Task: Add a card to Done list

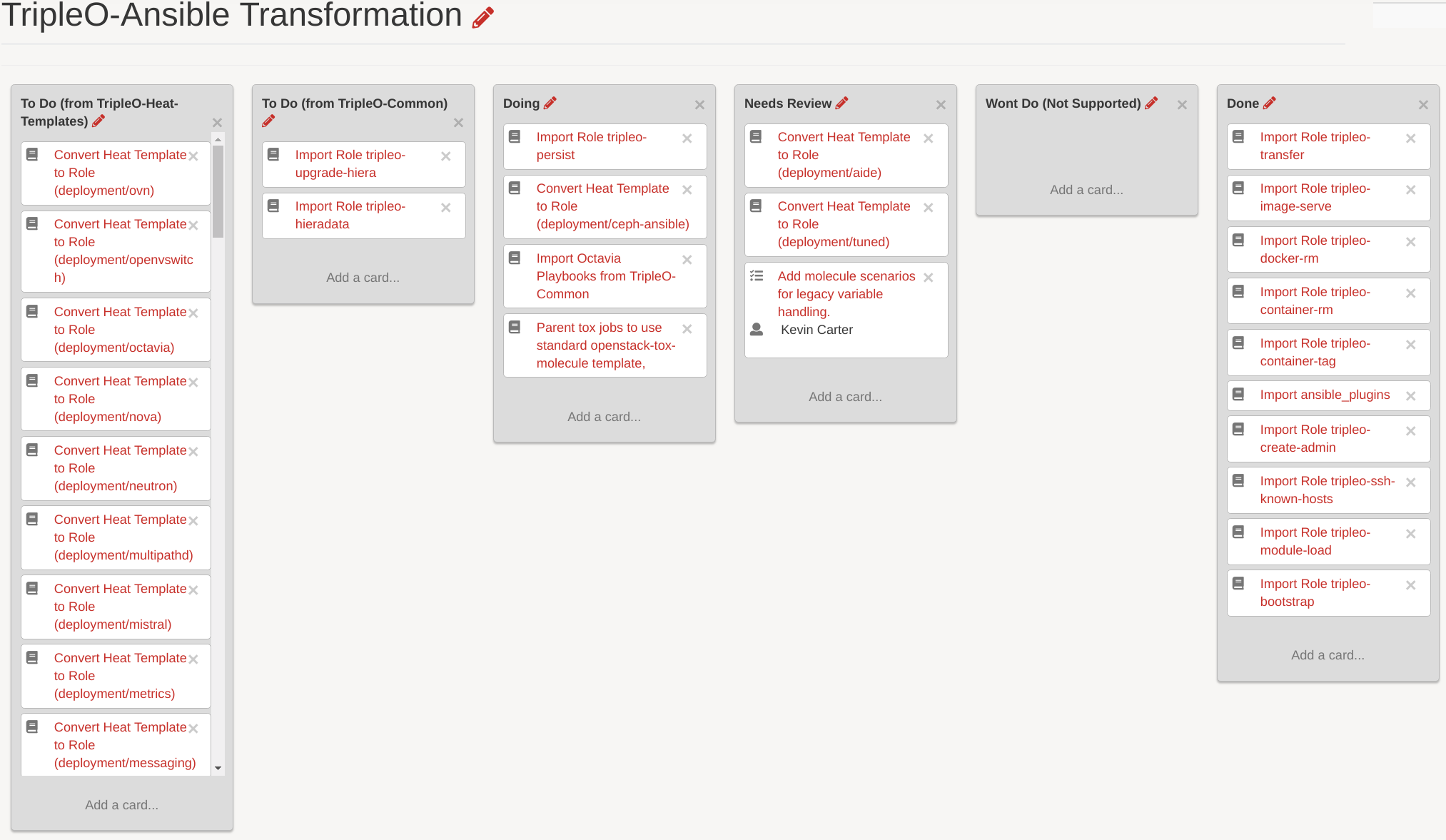Action: pyautogui.click(x=1328, y=655)
